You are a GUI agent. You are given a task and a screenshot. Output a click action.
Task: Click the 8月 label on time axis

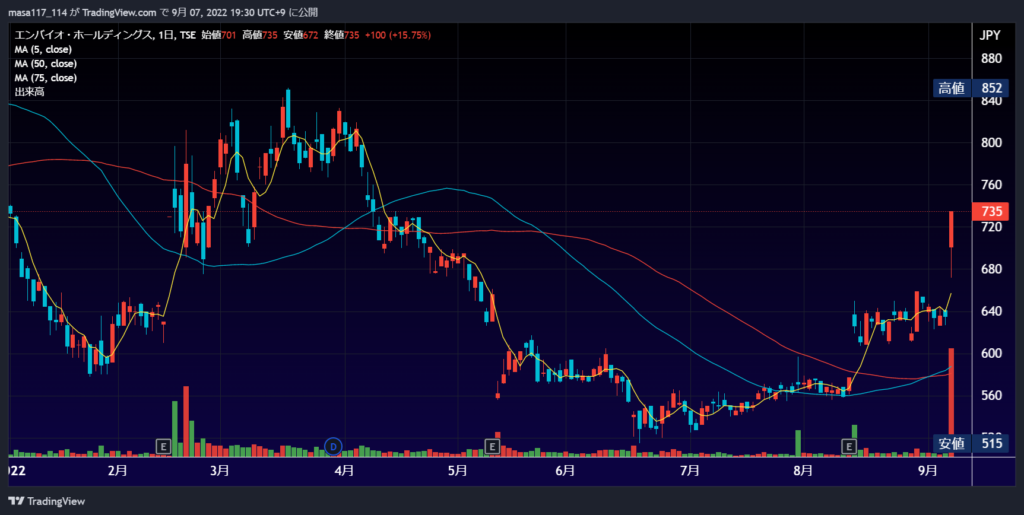pos(804,470)
